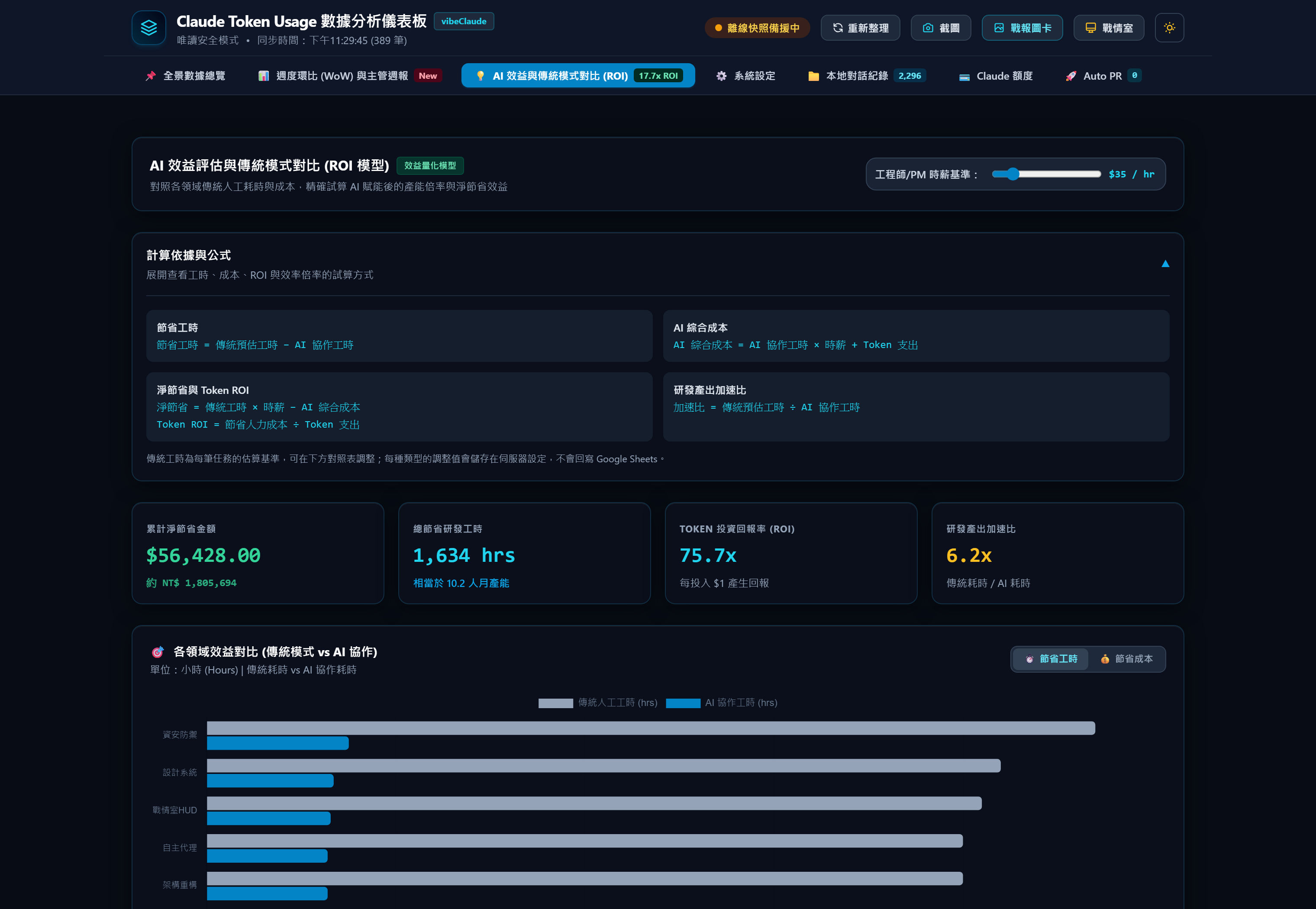Click the orange status dot in 離線快照備援中
Screen dimensions: 1316x909
click(x=718, y=28)
